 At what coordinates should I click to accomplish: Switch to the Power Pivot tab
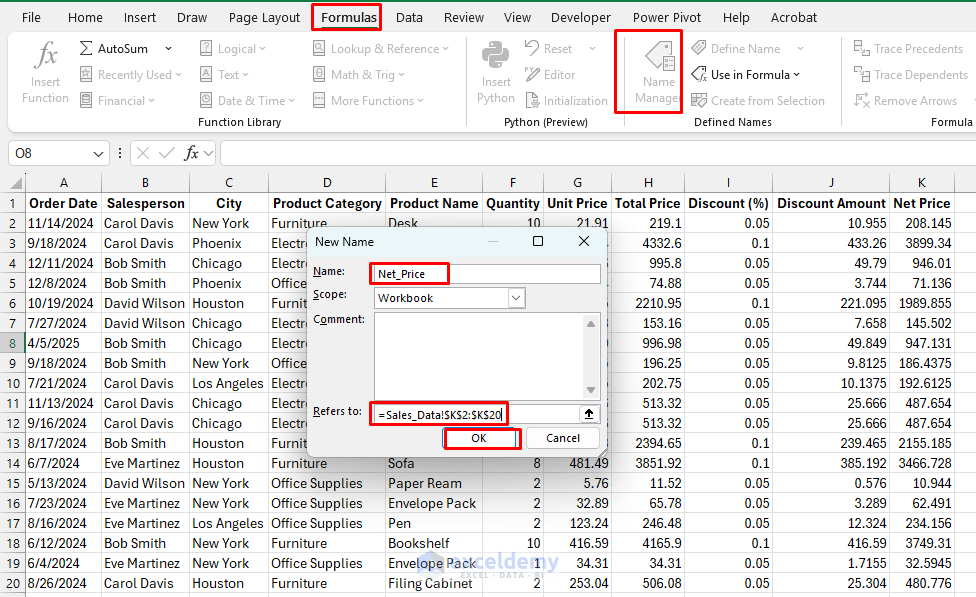667,17
